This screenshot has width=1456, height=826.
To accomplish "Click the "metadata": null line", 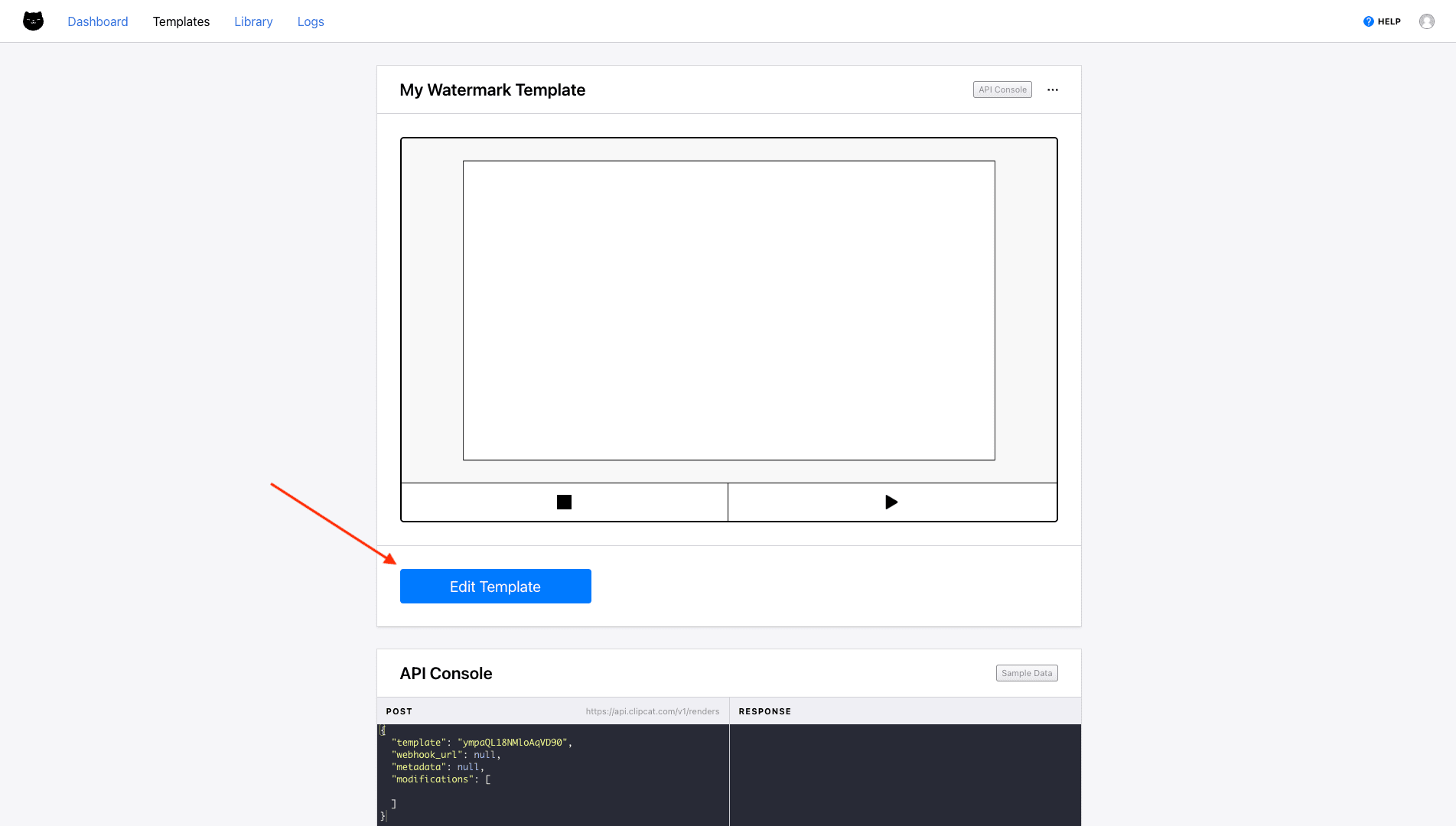I will 438,767.
